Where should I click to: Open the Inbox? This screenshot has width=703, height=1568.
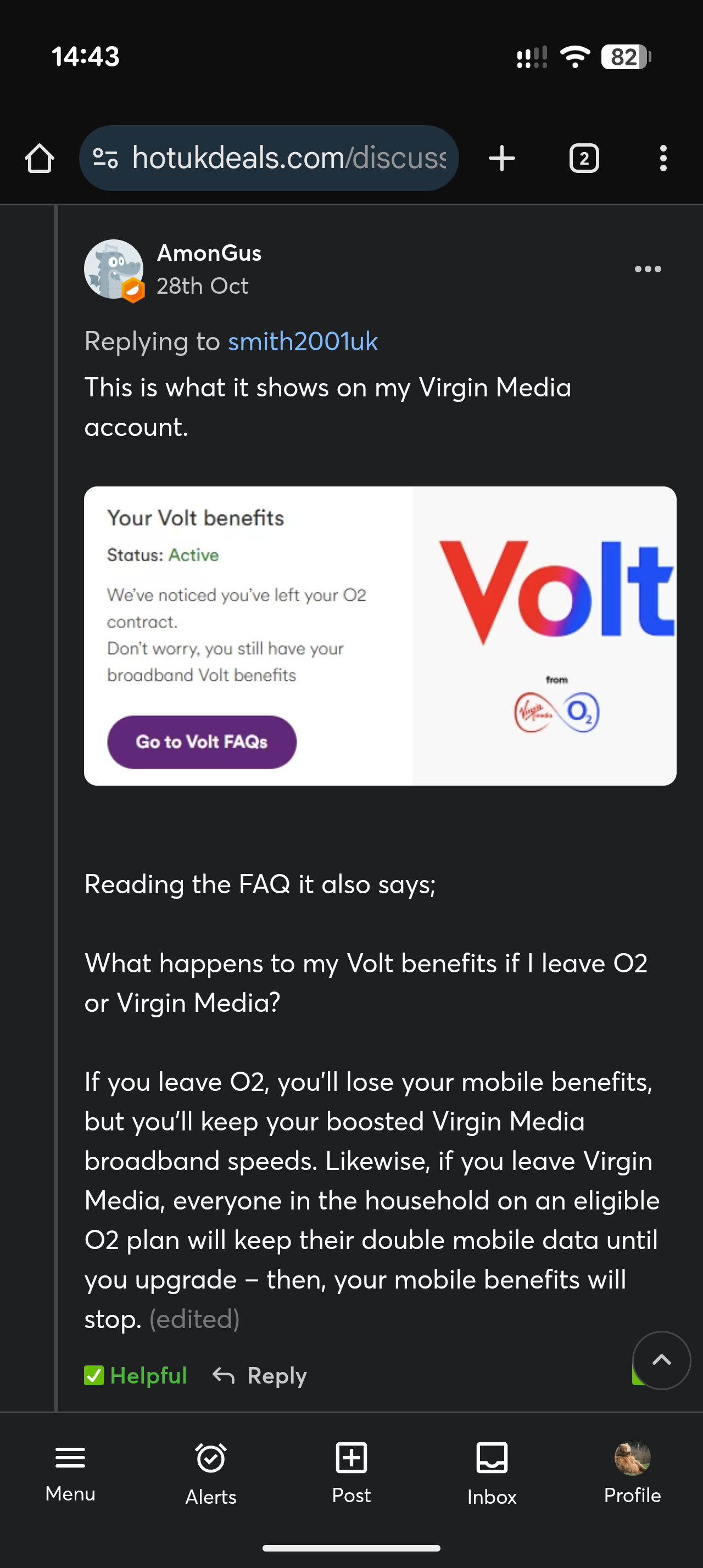click(492, 1471)
